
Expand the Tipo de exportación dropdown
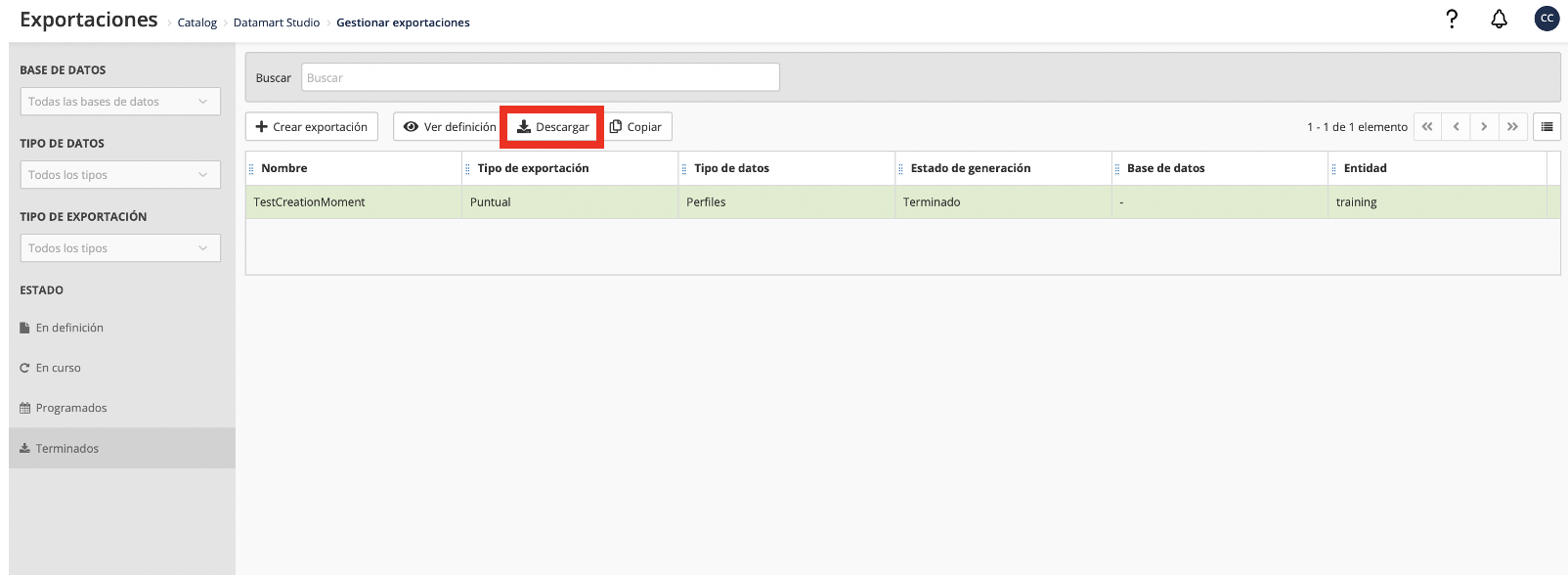pos(120,248)
